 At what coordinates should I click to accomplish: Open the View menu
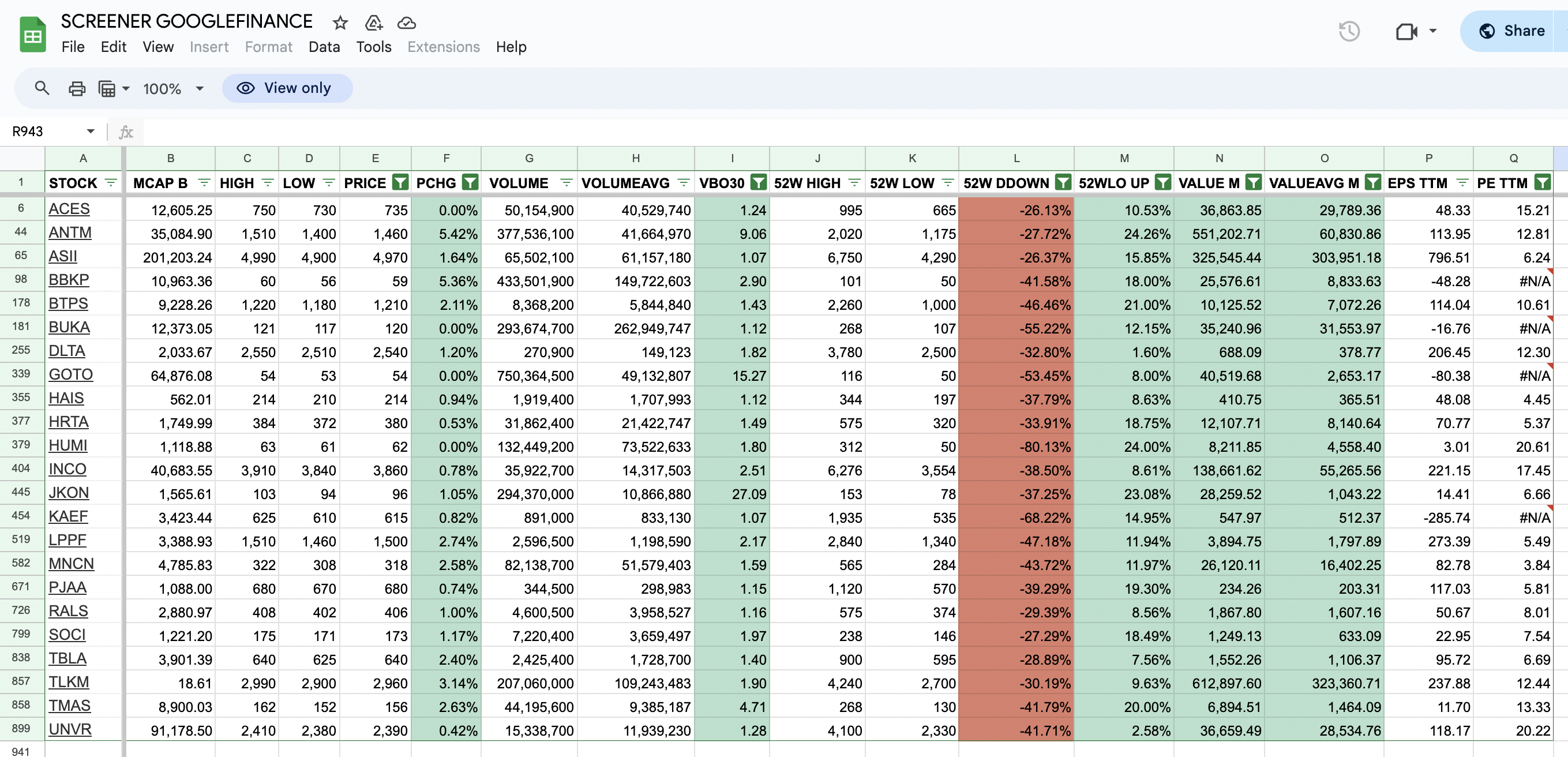[158, 47]
